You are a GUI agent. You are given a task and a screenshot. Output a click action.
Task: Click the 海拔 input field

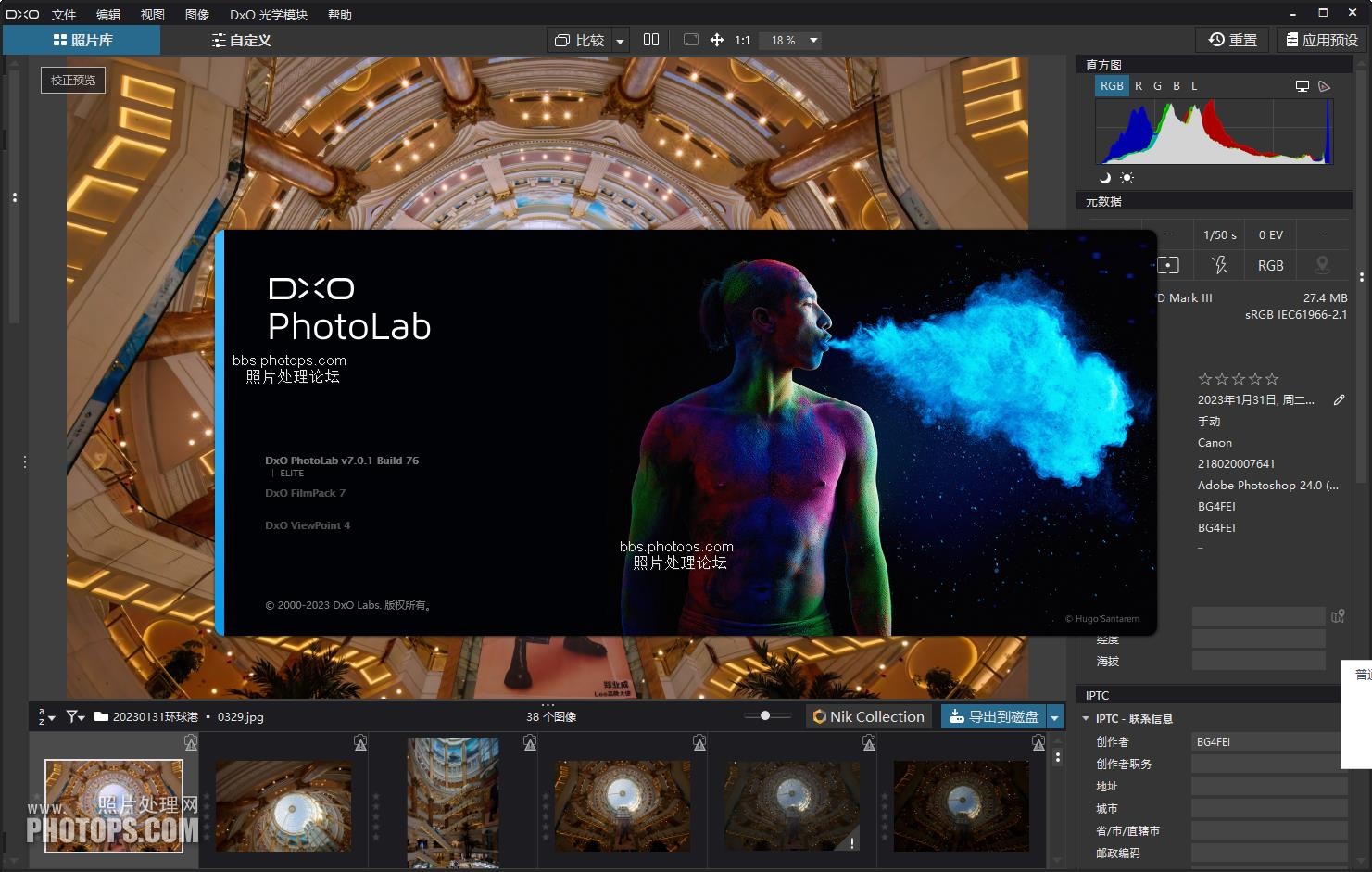(1258, 661)
